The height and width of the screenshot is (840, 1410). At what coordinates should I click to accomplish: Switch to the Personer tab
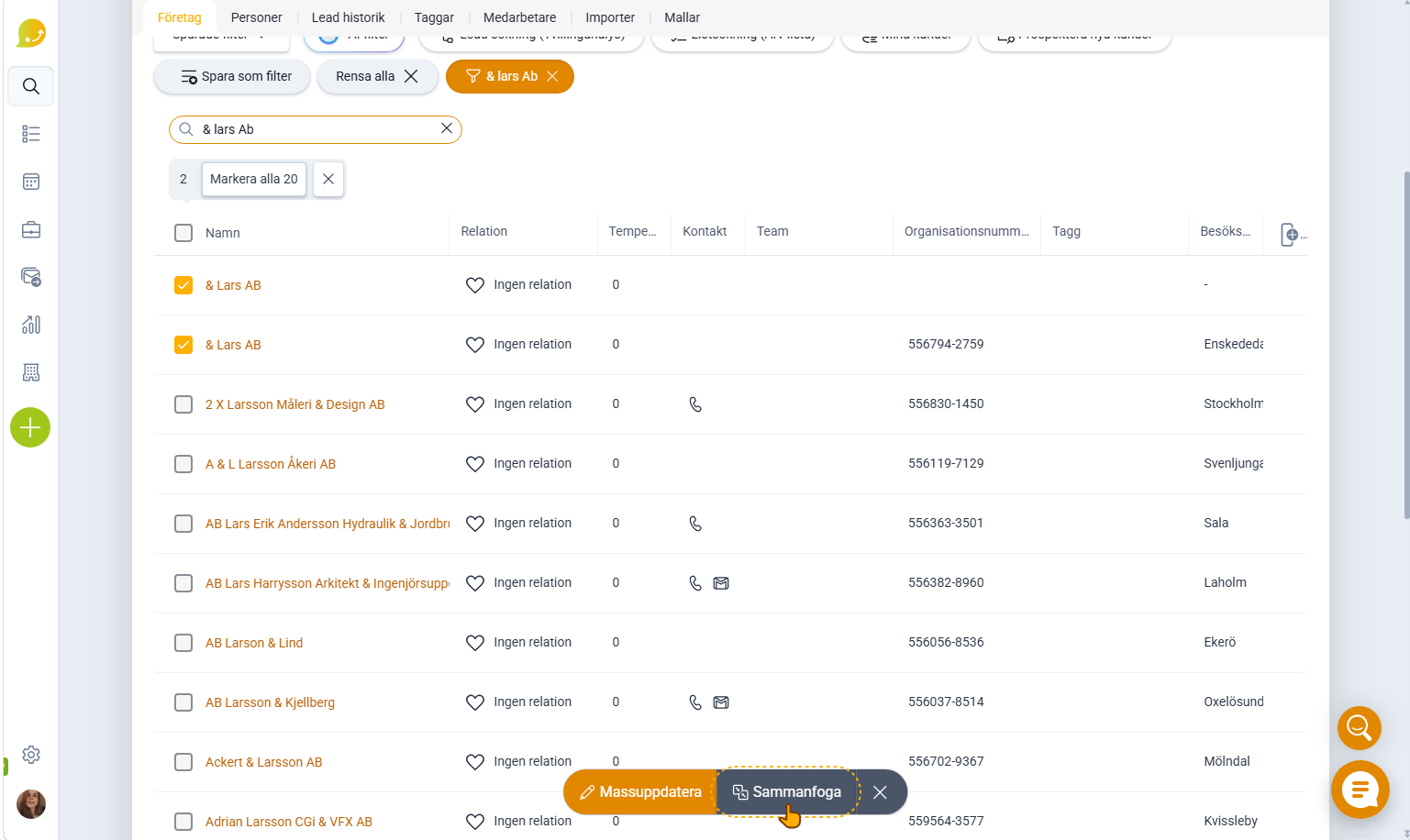pos(257,17)
